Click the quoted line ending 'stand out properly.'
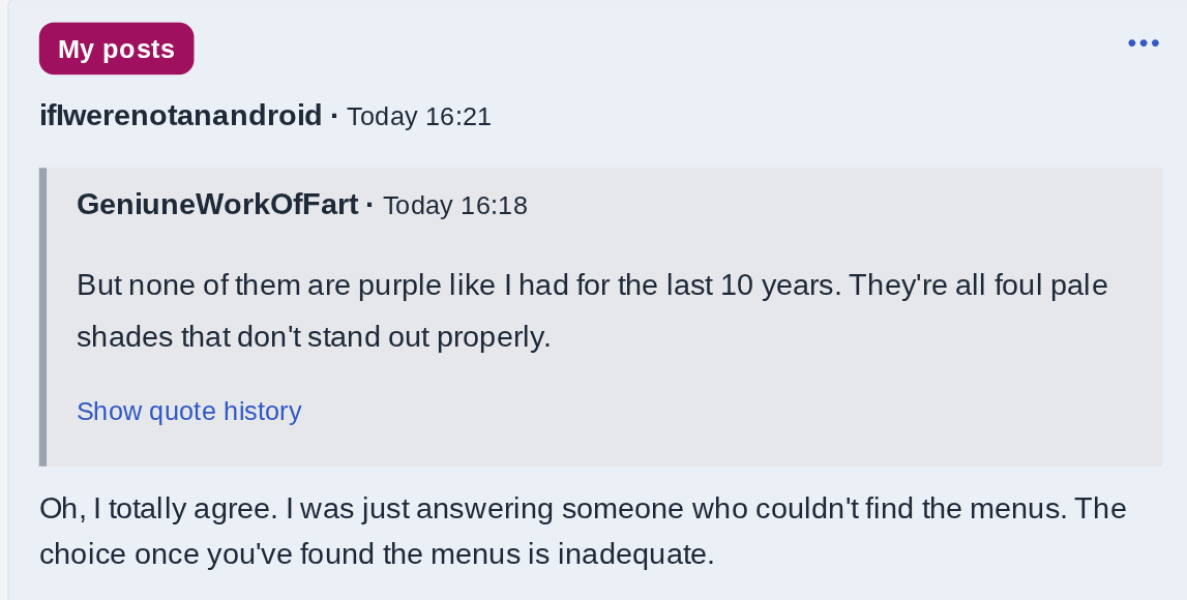Viewport: 1187px width, 600px height. [314, 337]
